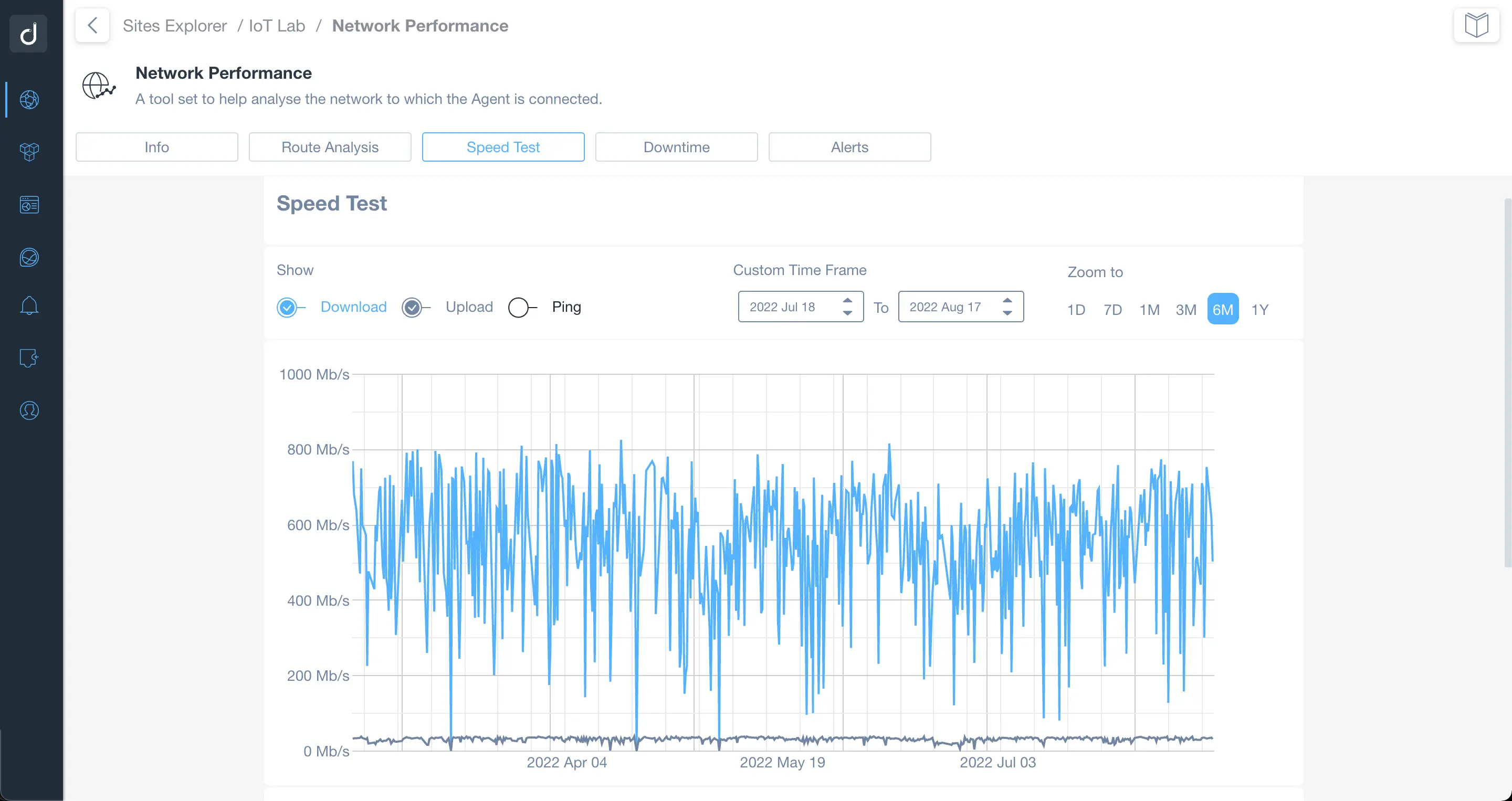Zoom the chart to 1Y range
1512x801 pixels.
coord(1261,309)
